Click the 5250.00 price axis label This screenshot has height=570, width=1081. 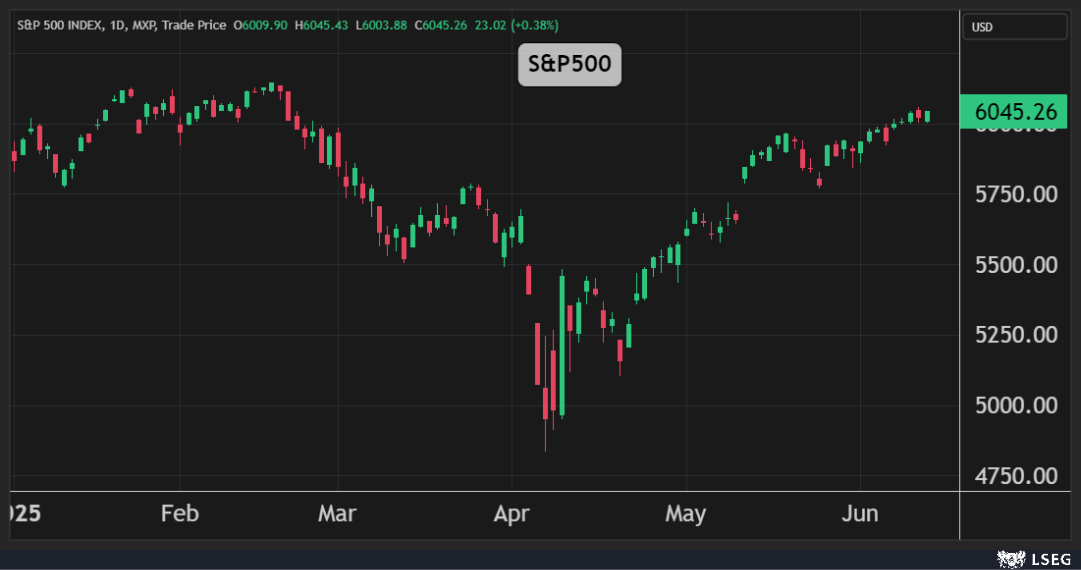[x=1014, y=335]
